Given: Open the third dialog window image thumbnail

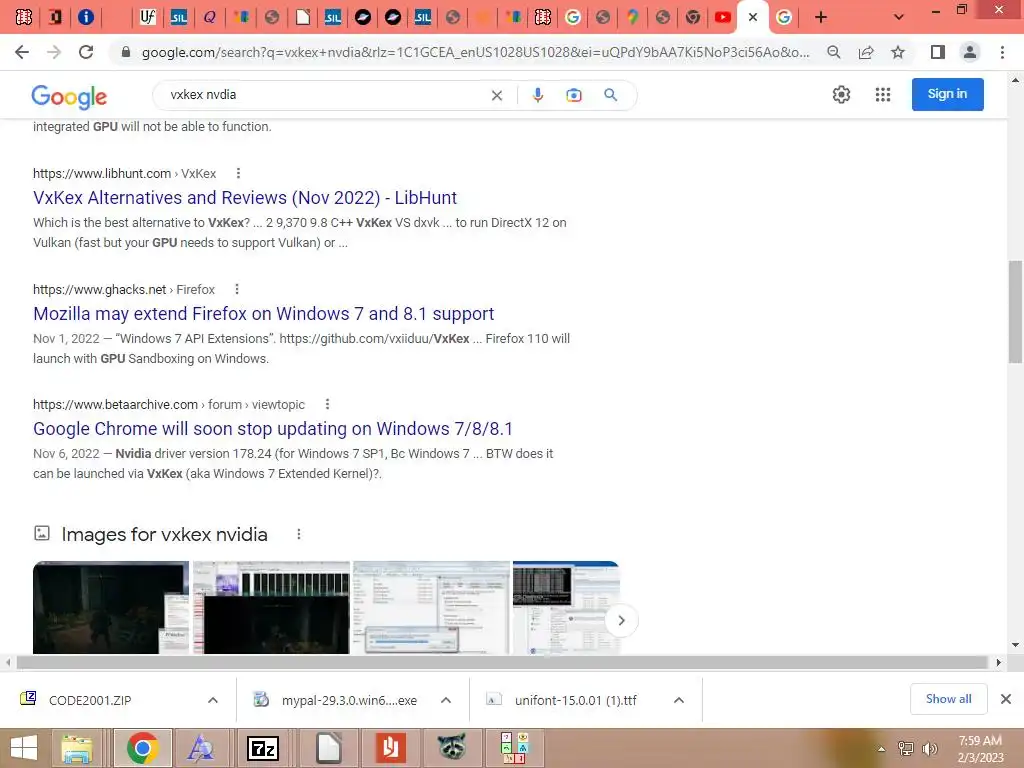Looking at the screenshot, I should [x=431, y=607].
